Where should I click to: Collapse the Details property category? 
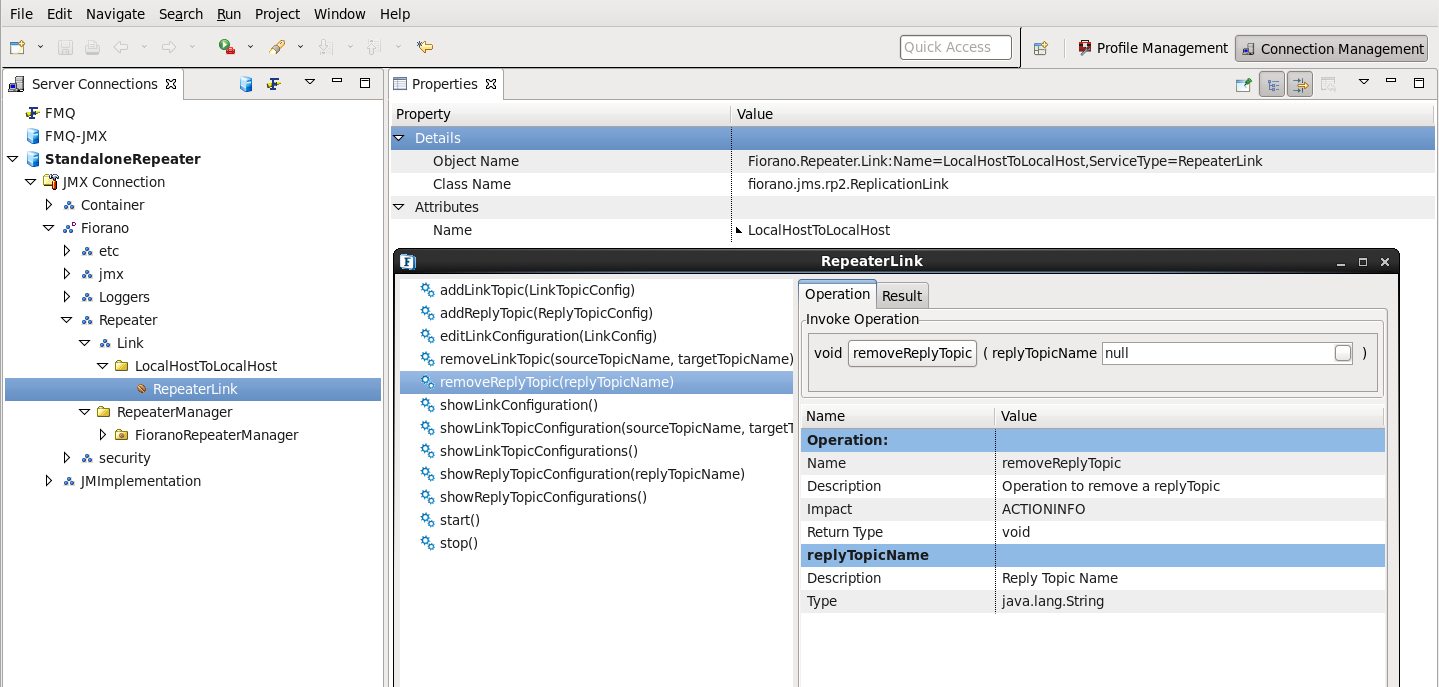(x=400, y=138)
